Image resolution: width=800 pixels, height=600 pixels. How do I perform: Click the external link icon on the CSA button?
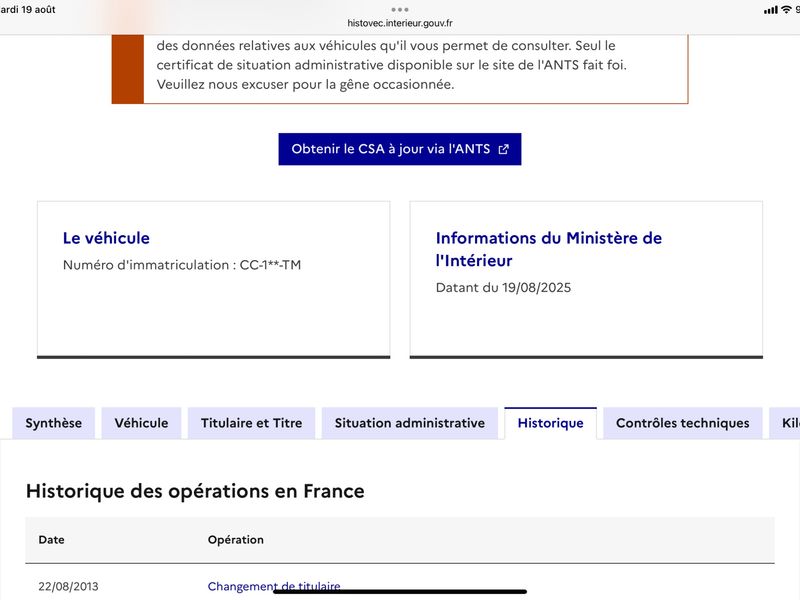[504, 149]
